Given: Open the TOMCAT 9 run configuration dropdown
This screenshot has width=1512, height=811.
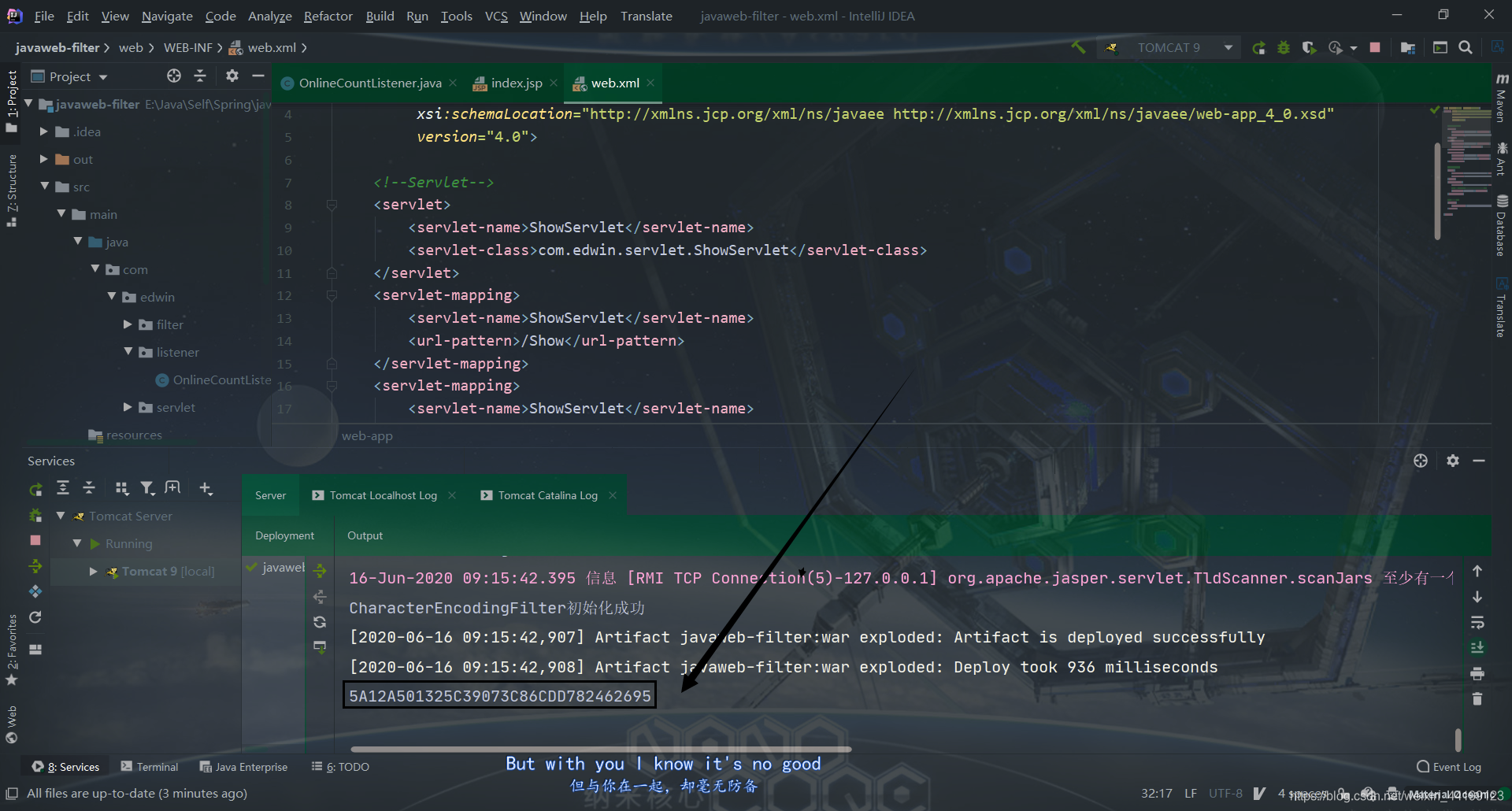Looking at the screenshot, I should click(1169, 48).
